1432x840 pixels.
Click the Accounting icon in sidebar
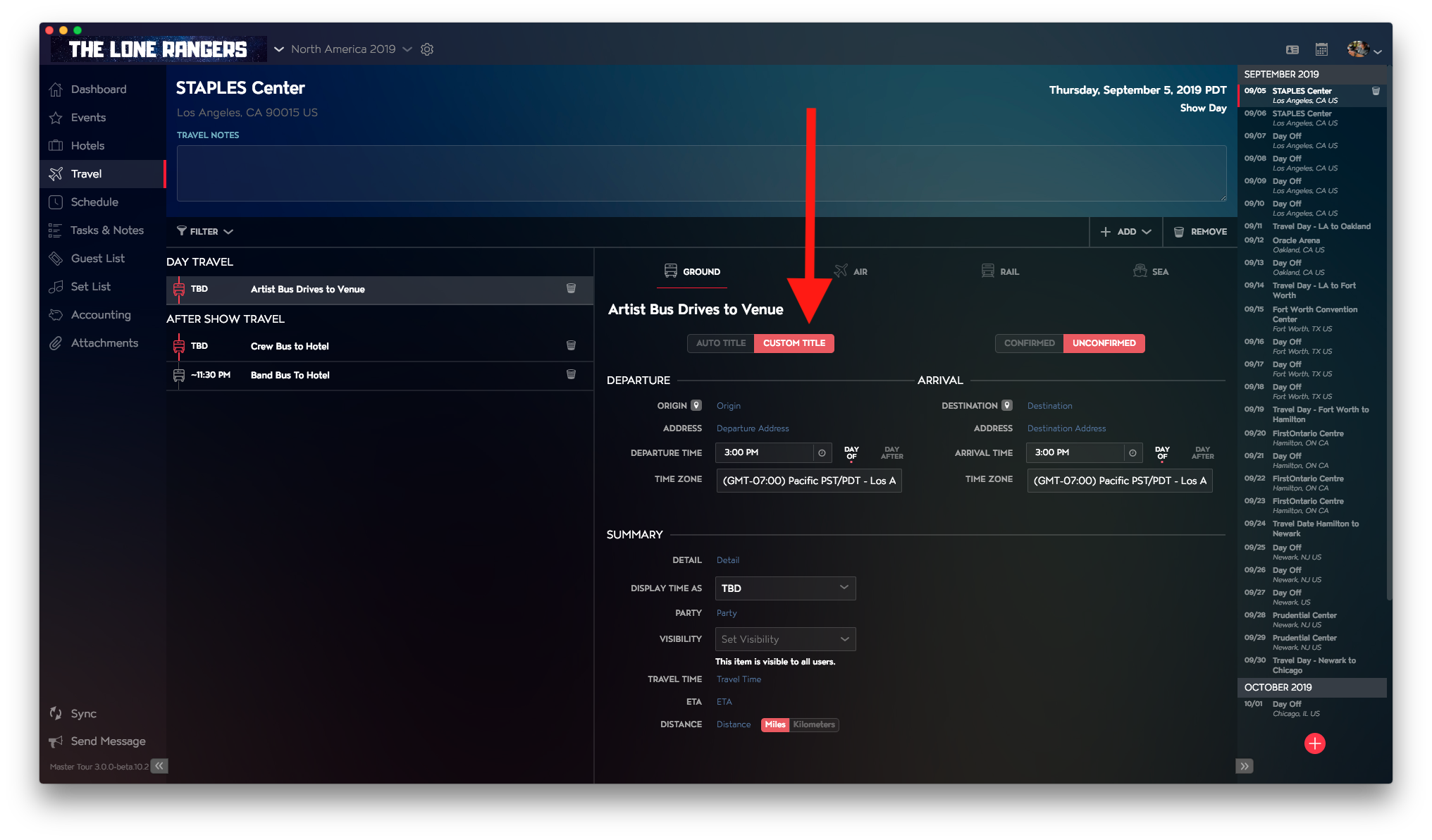56,315
